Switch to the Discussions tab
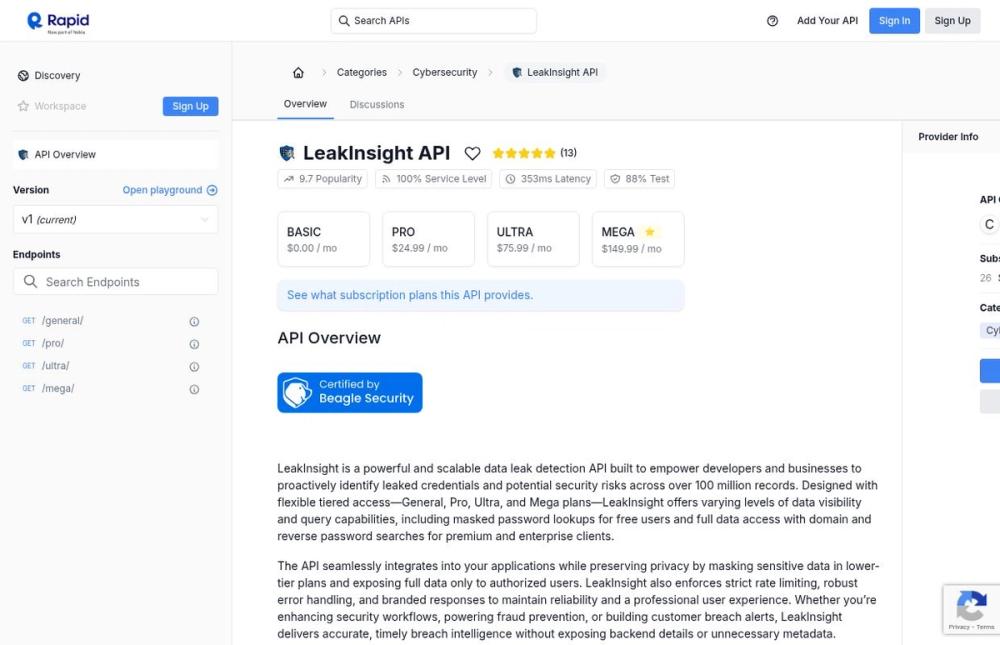This screenshot has width=1000, height=645. pyautogui.click(x=376, y=105)
